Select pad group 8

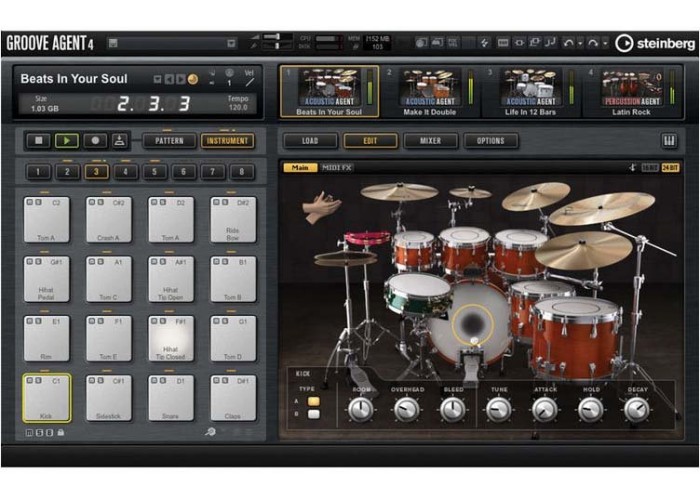[242, 172]
